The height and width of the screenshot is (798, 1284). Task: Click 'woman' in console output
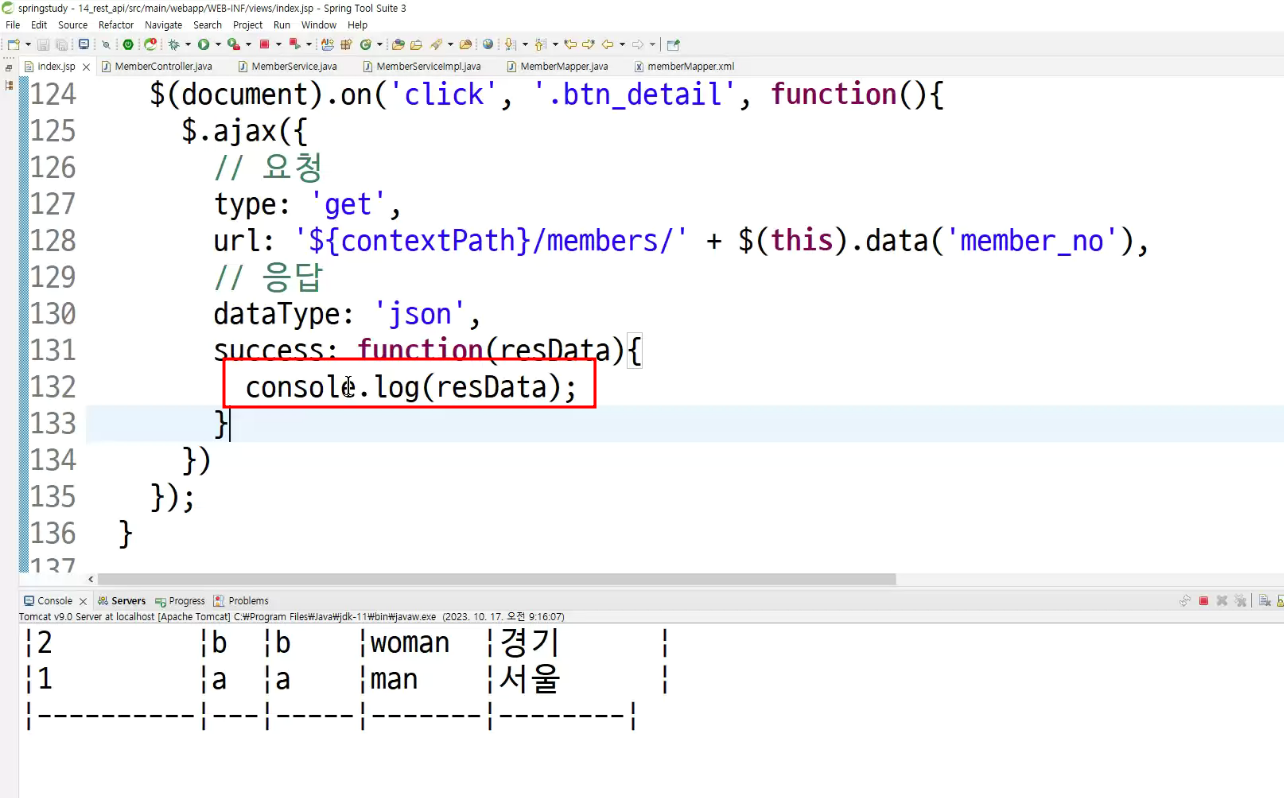coord(410,643)
